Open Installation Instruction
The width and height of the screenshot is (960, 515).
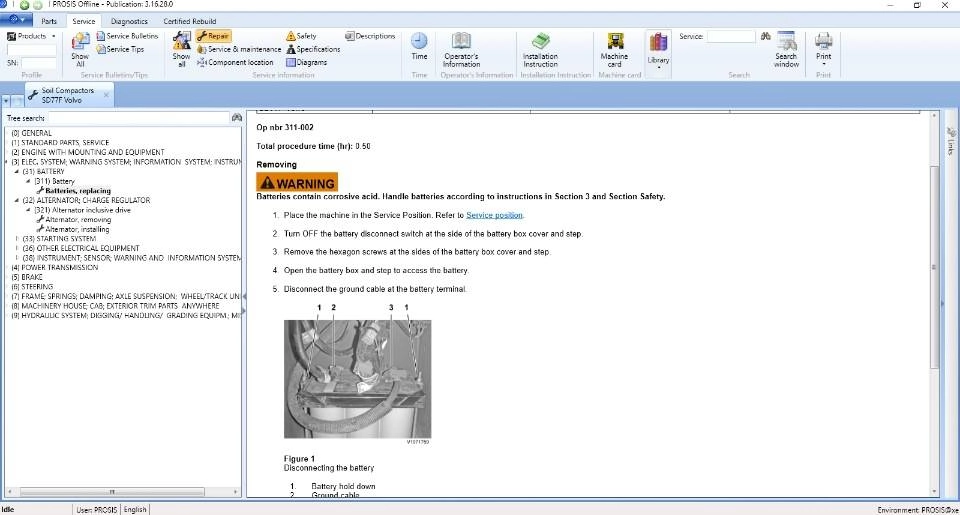click(540, 50)
